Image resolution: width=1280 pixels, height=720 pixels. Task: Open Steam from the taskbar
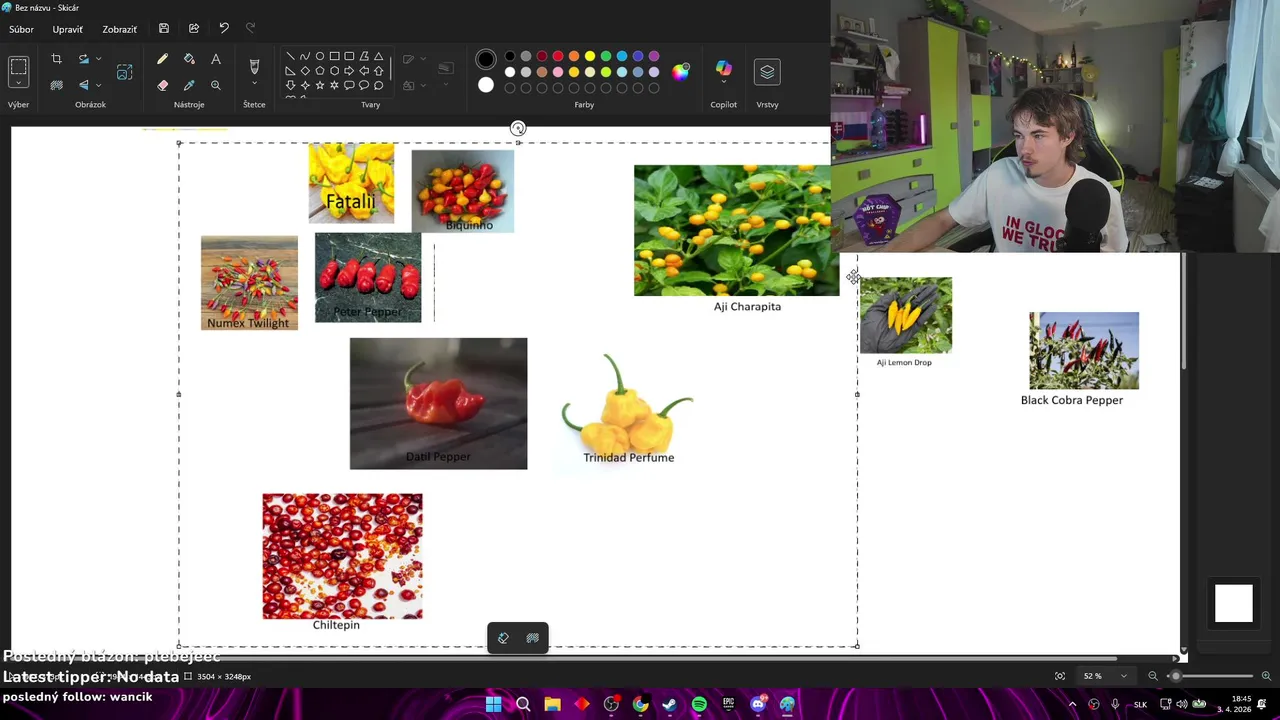click(x=670, y=705)
